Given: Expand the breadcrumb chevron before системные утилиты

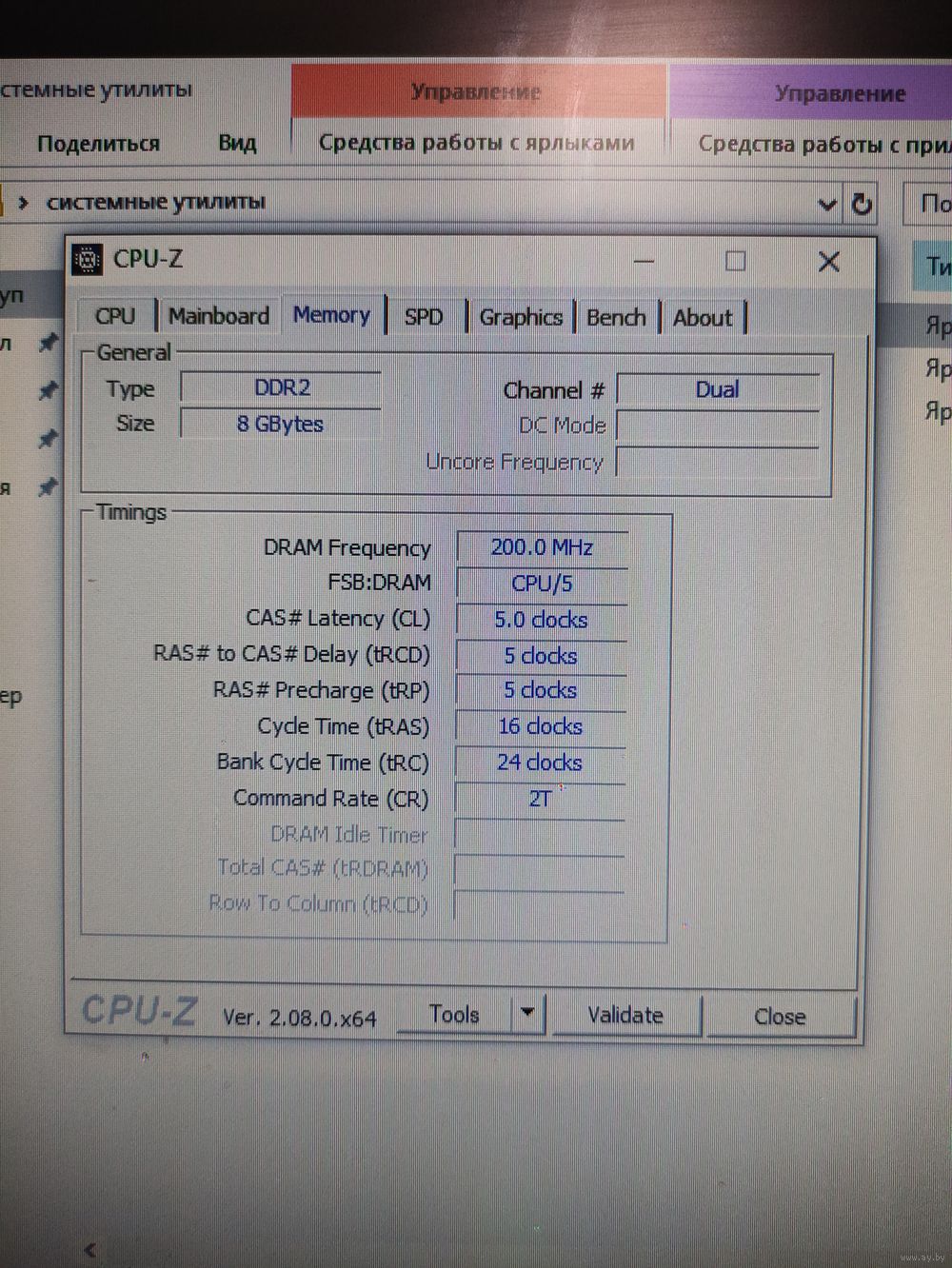Looking at the screenshot, I should tap(23, 203).
